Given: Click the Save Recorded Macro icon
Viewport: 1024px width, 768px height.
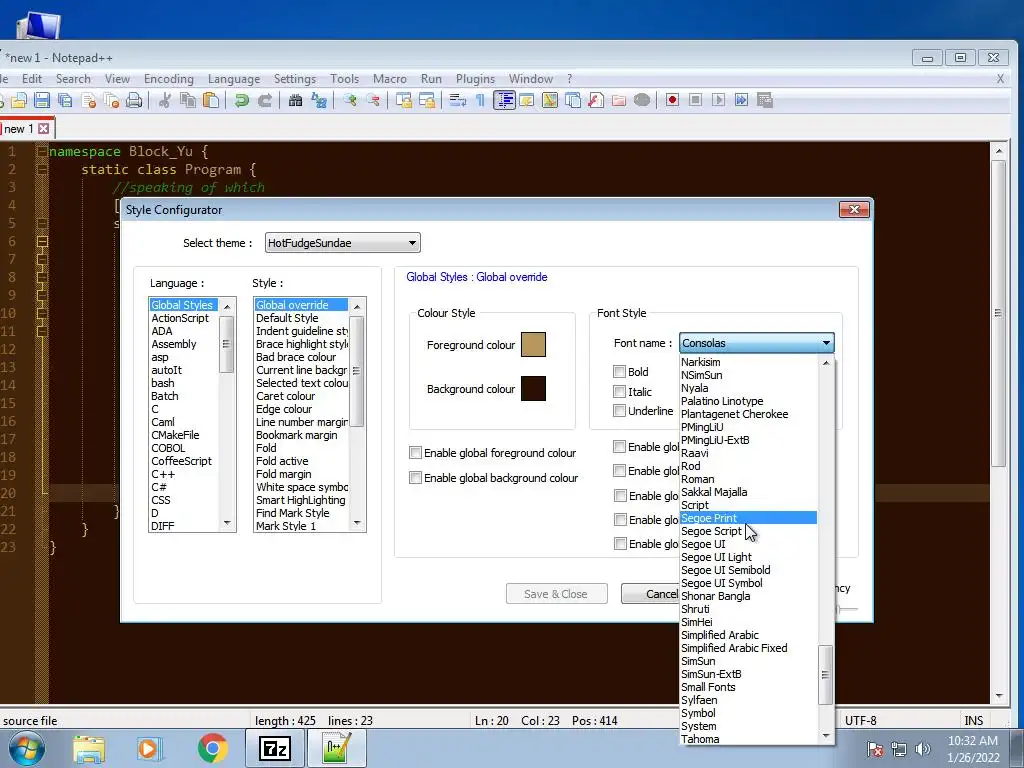Looking at the screenshot, I should point(765,100).
